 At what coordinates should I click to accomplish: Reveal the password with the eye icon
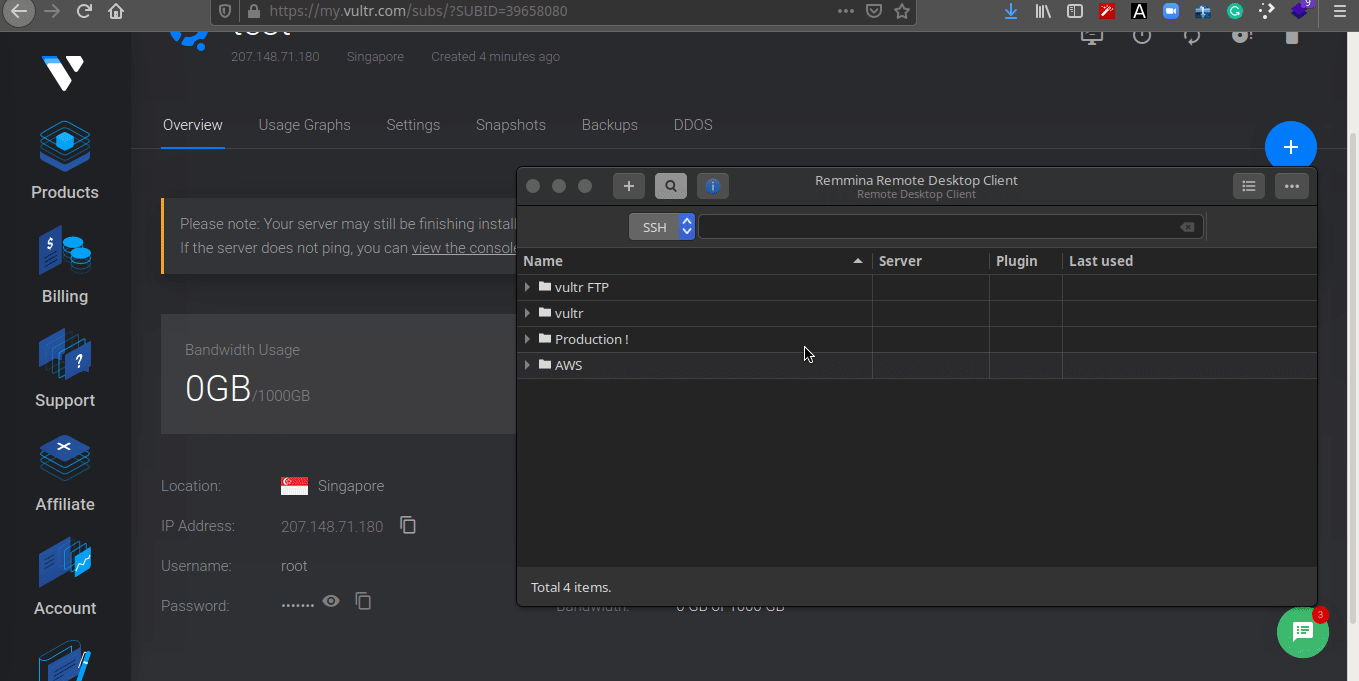click(x=331, y=601)
